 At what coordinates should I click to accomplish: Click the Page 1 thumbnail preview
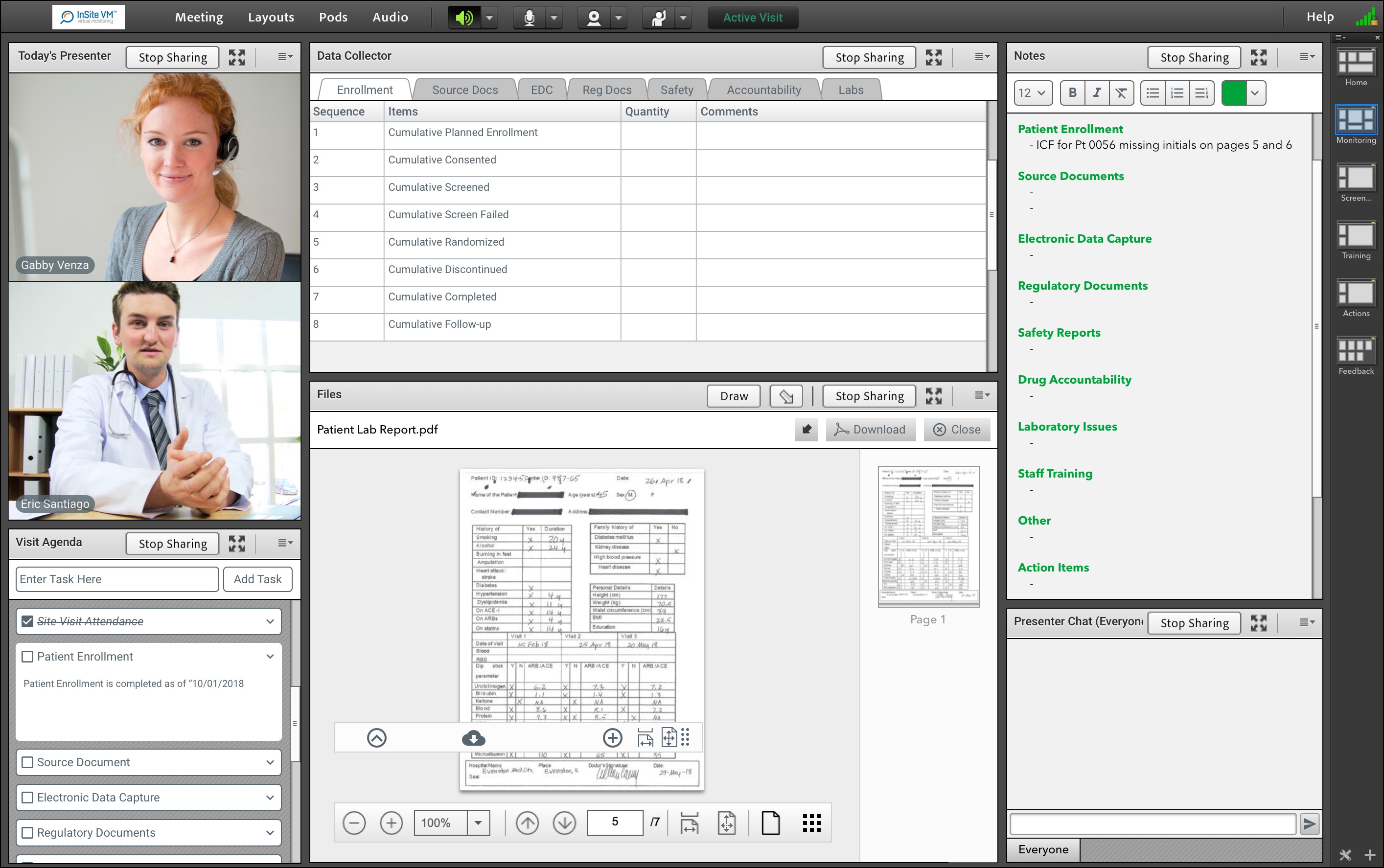[928, 536]
